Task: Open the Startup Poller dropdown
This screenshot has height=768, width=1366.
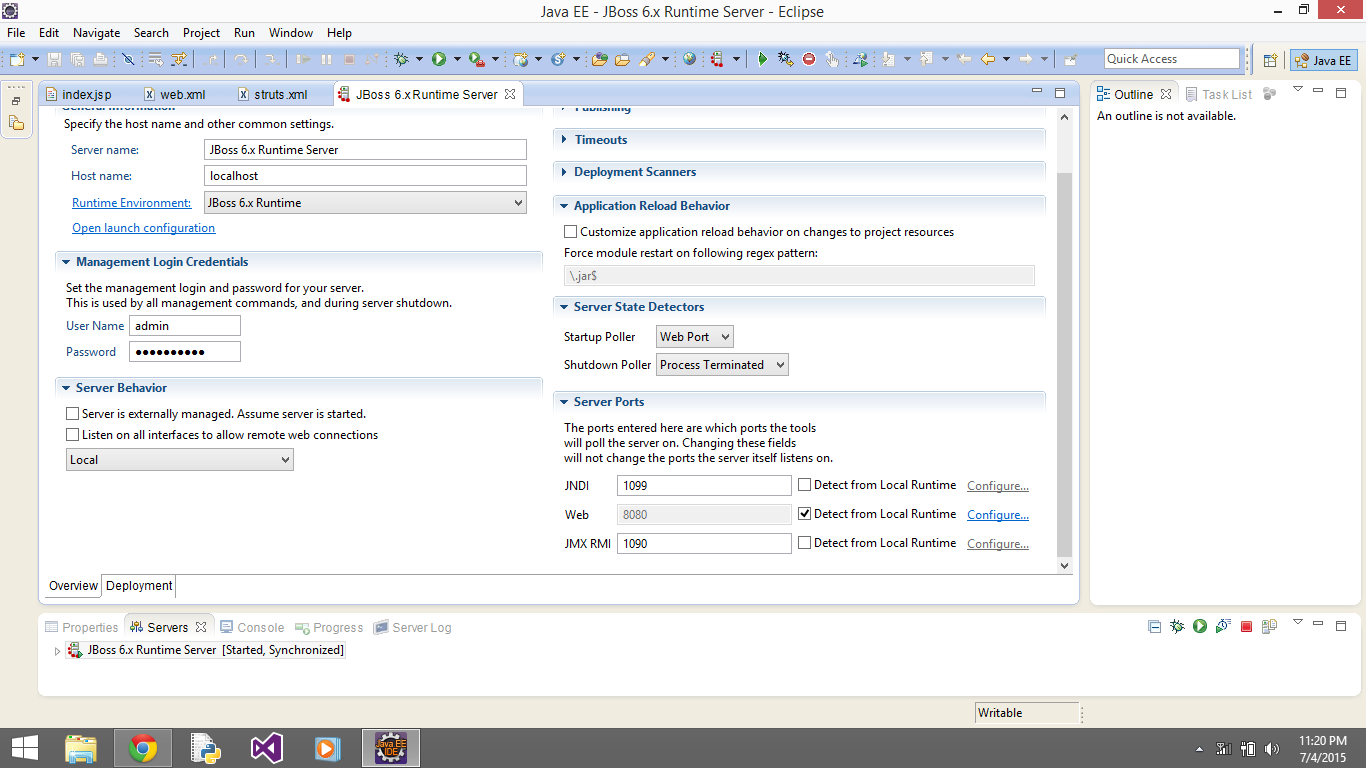Action: tap(695, 337)
